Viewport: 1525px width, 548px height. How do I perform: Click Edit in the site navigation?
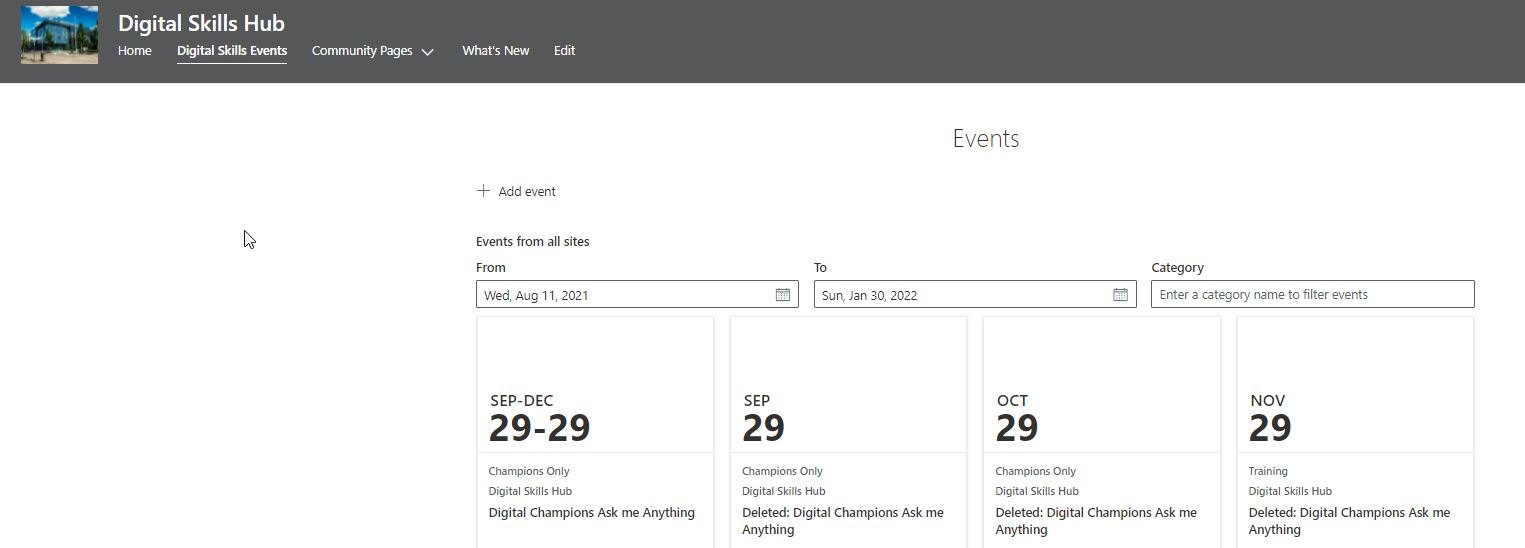(564, 50)
